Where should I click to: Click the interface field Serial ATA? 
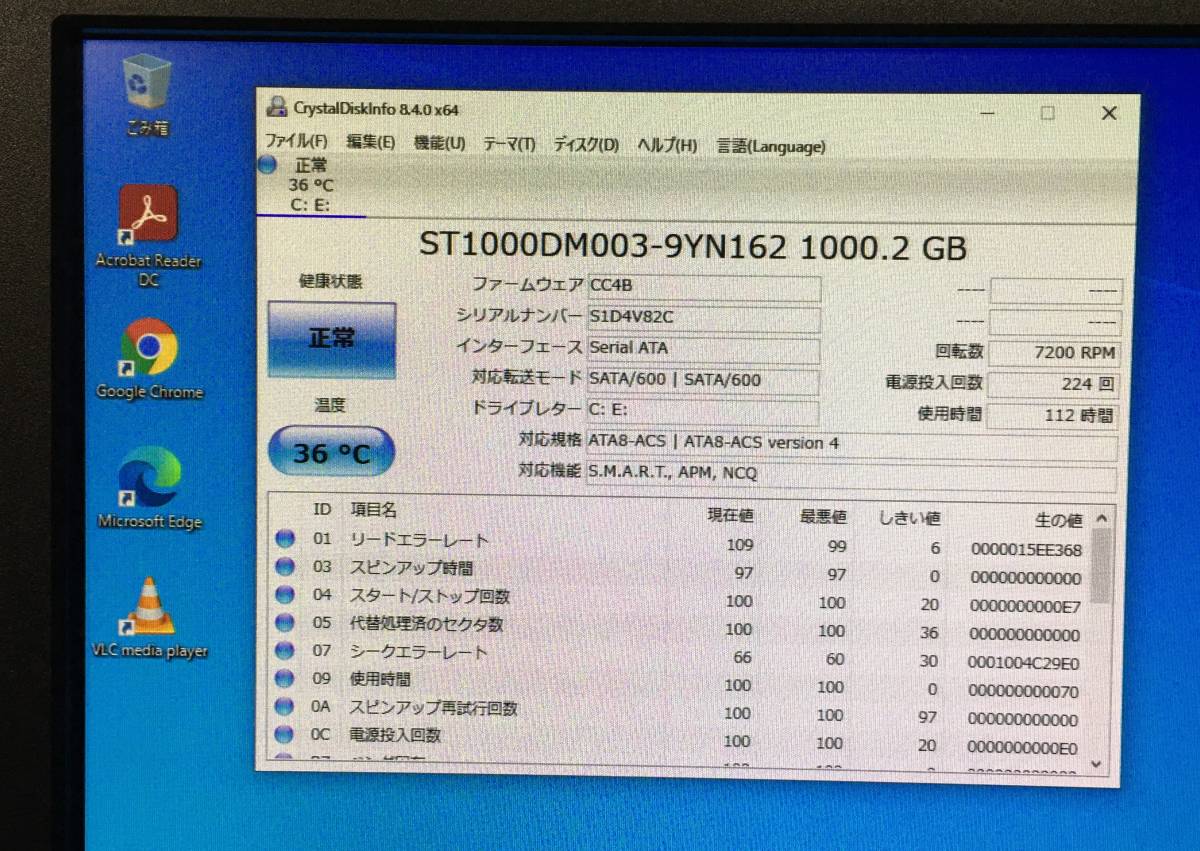(x=703, y=350)
